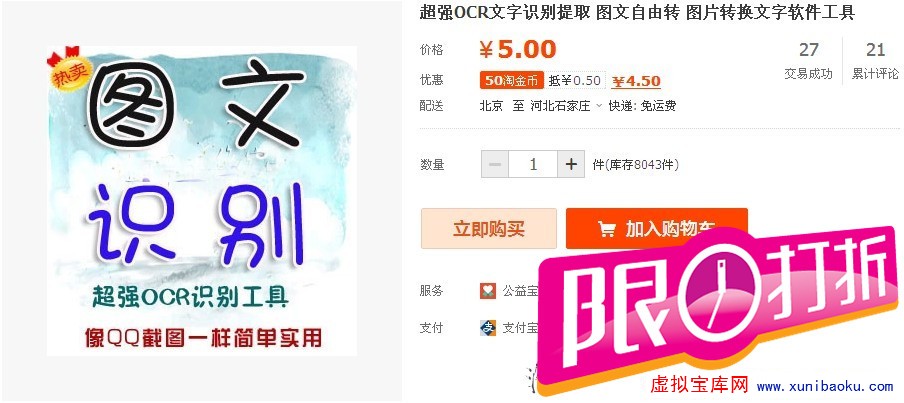Viewport: 904px width, 403px height.
Task: Click the 公益宝贝 heart icon
Action: (x=488, y=291)
